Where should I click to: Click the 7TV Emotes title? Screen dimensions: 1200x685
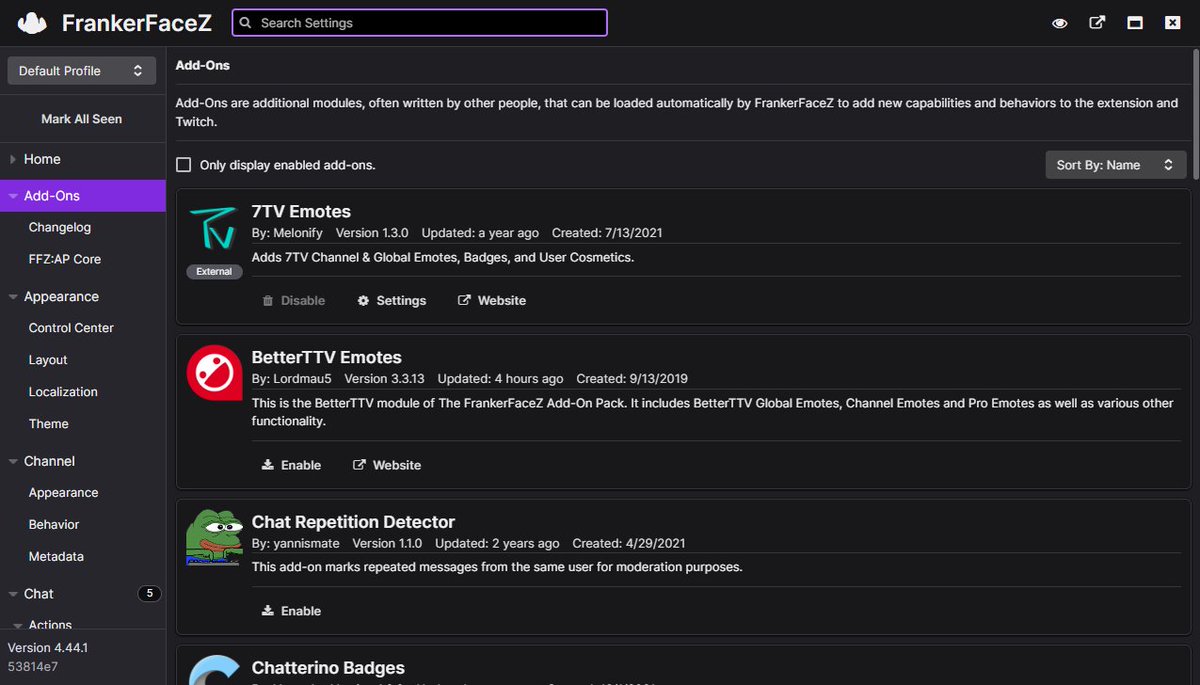[301, 212]
